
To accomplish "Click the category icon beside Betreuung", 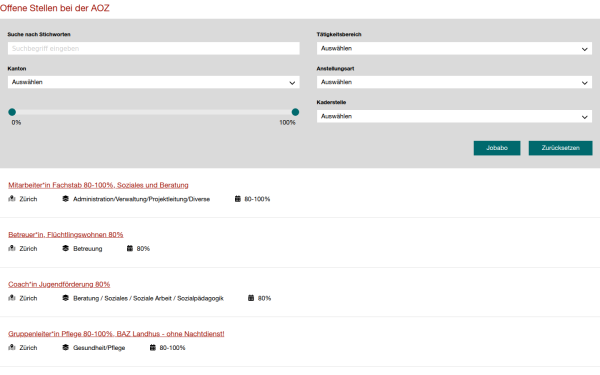I will pos(65,248).
